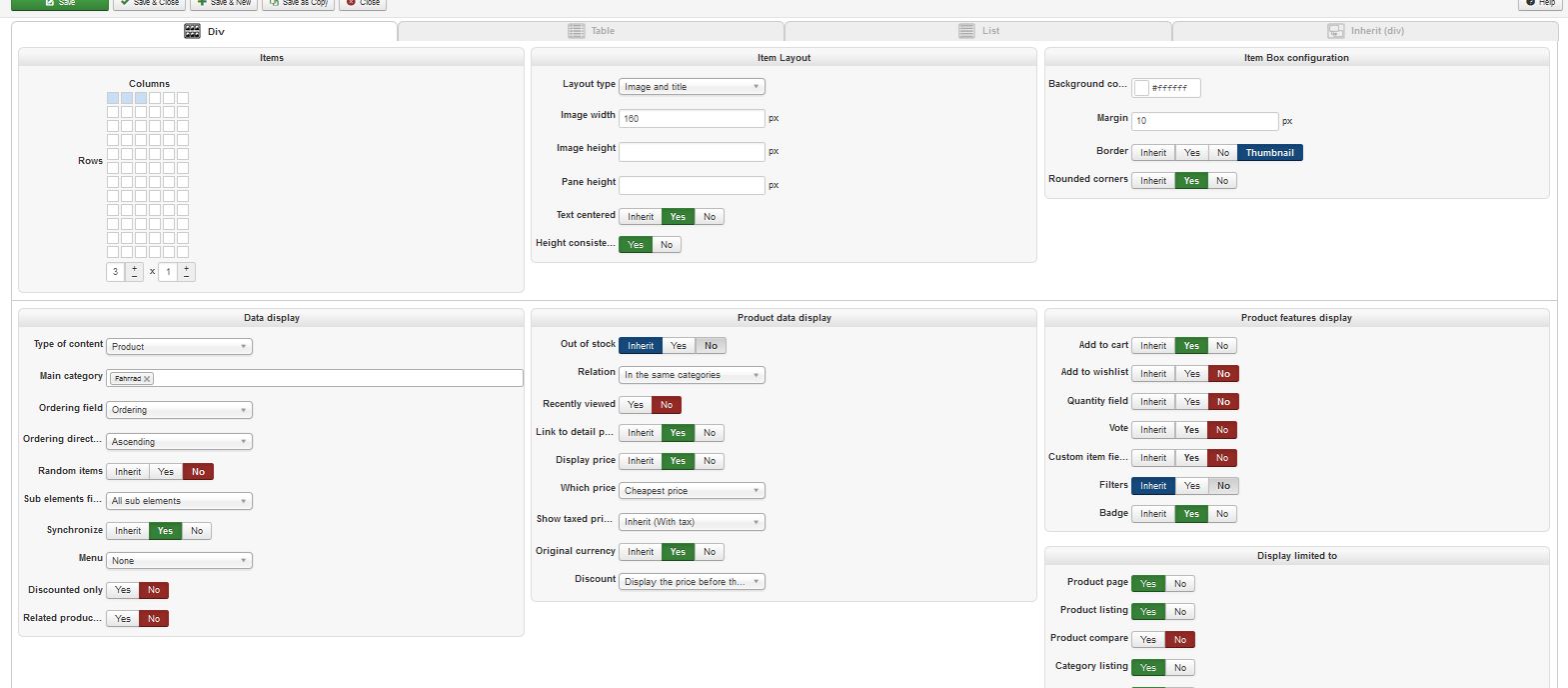This screenshot has height=688, width=1568.
Task: Click the Save as Copy button
Action: pos(298,4)
